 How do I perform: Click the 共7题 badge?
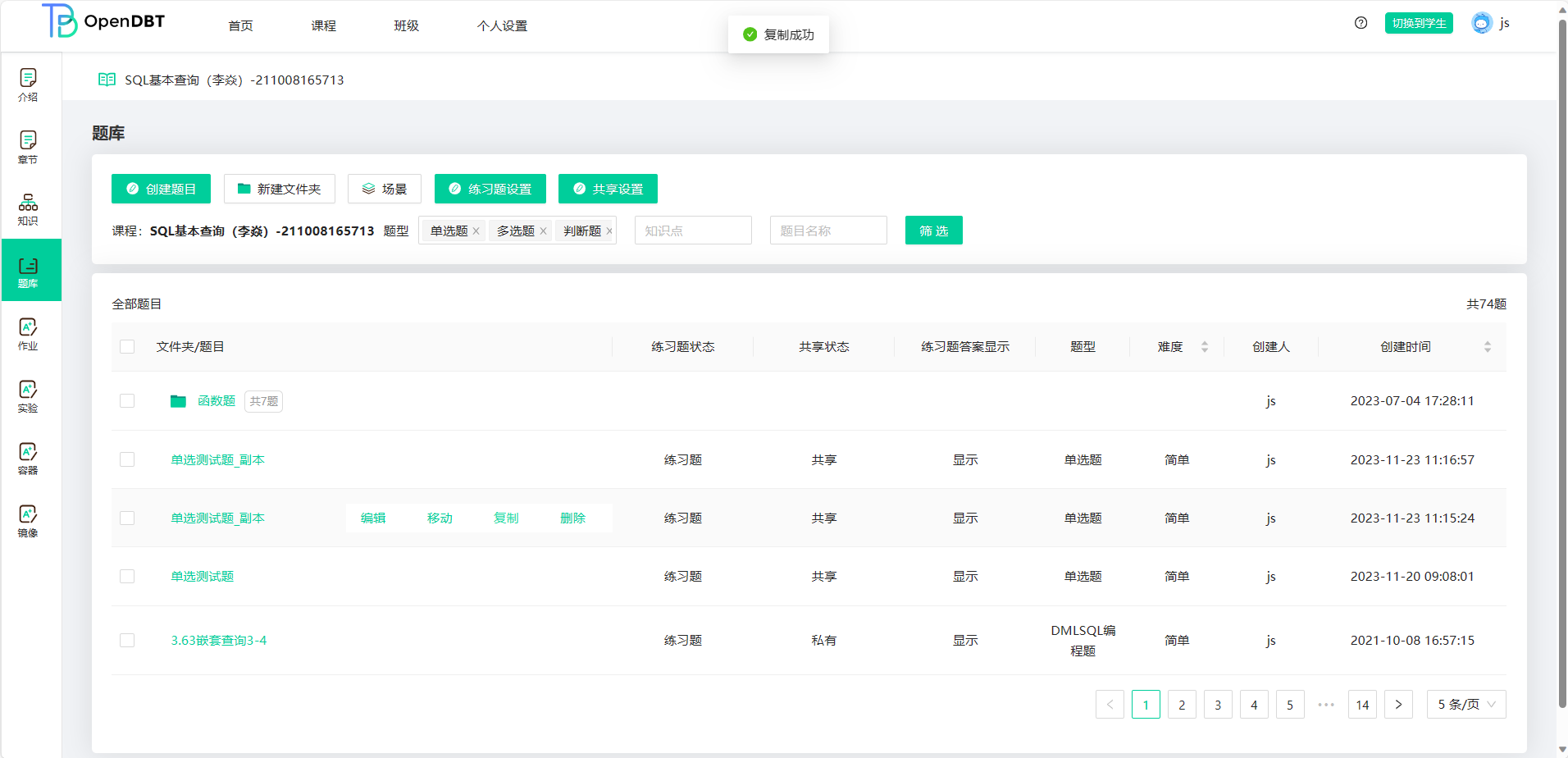[x=264, y=401]
